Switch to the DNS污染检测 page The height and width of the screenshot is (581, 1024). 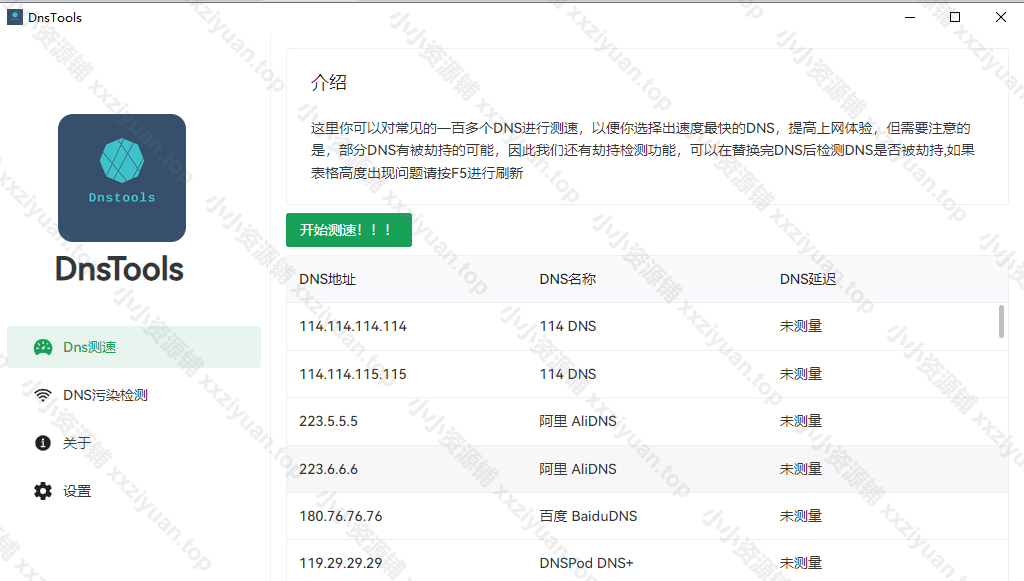tap(105, 395)
